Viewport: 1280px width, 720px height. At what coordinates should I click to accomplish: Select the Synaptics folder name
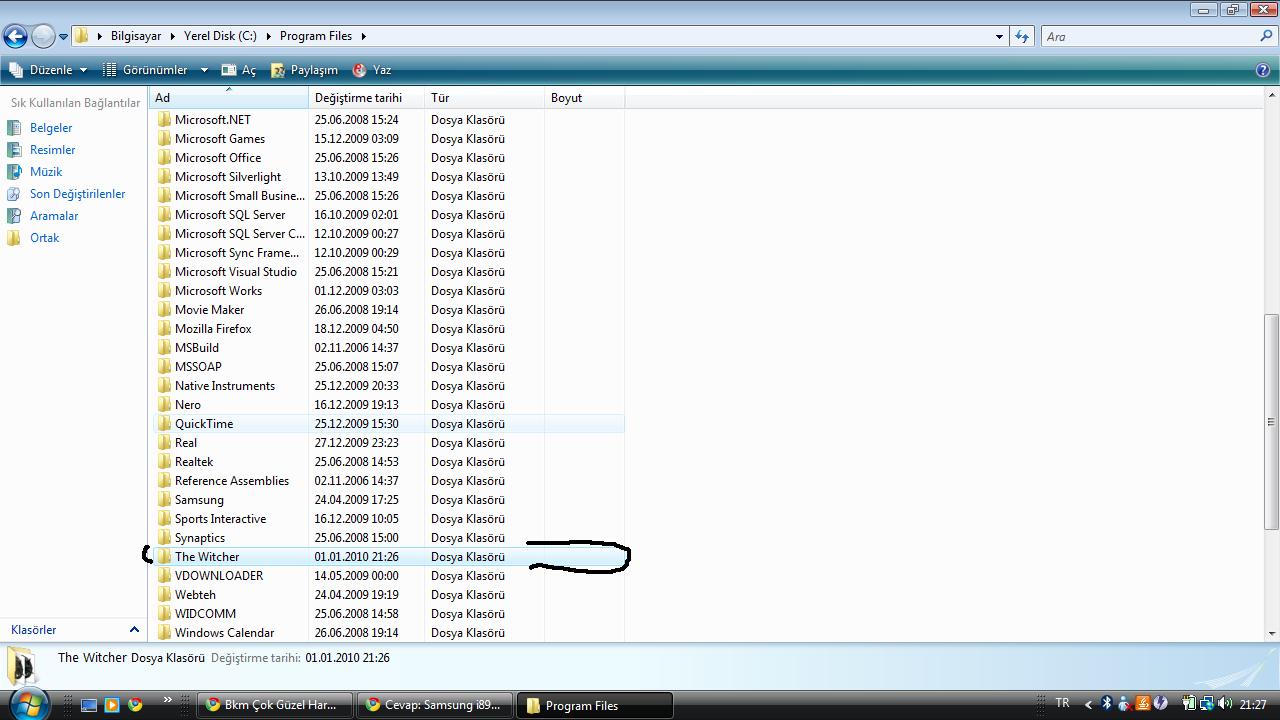(x=200, y=538)
